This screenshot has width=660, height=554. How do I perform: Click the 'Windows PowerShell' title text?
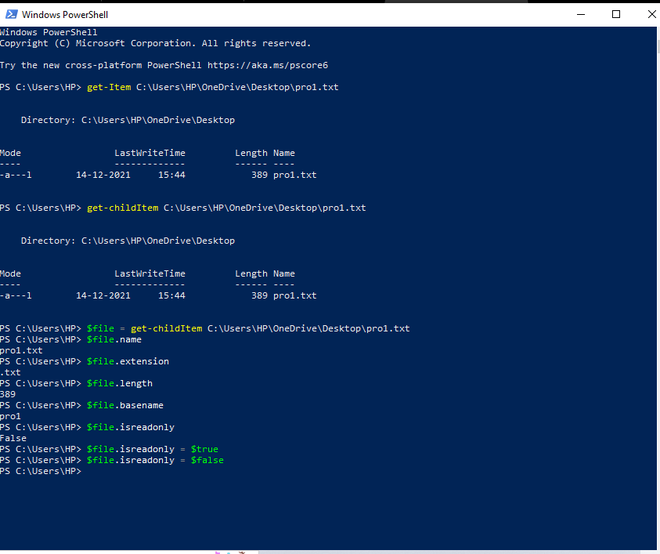click(65, 15)
